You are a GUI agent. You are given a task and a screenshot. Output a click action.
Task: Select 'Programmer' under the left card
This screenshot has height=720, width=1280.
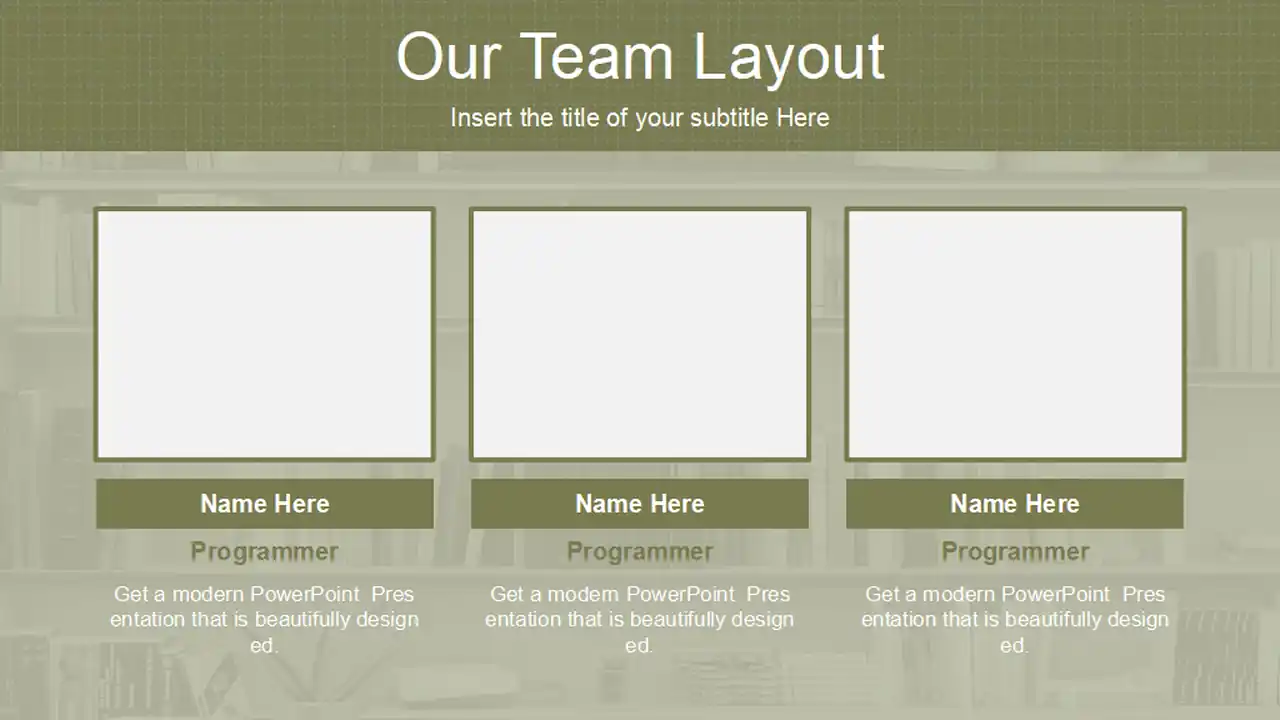click(x=265, y=552)
